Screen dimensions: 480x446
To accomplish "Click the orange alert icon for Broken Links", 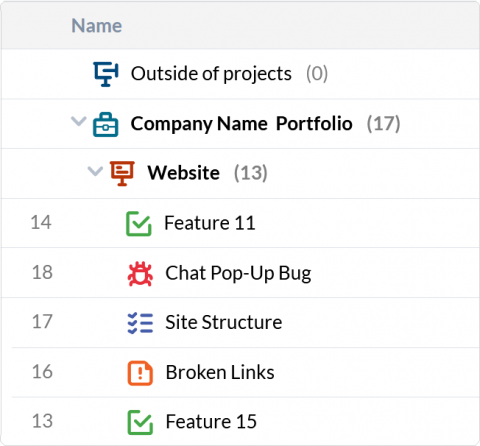I will (140, 373).
